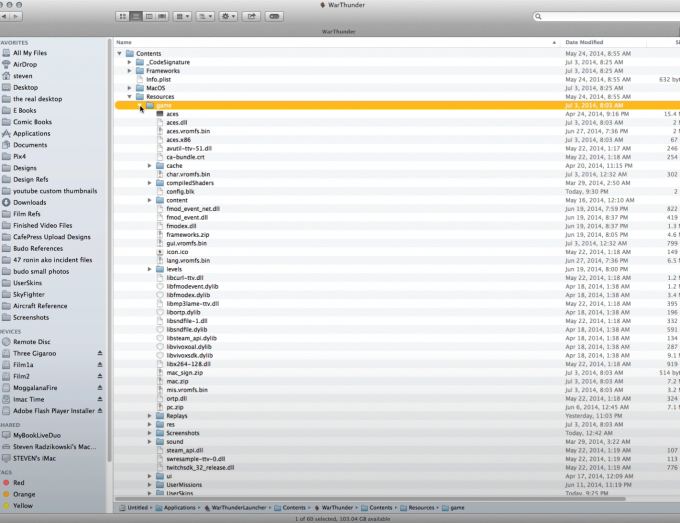Open MyBookLiveDuo shared device

tap(37, 435)
